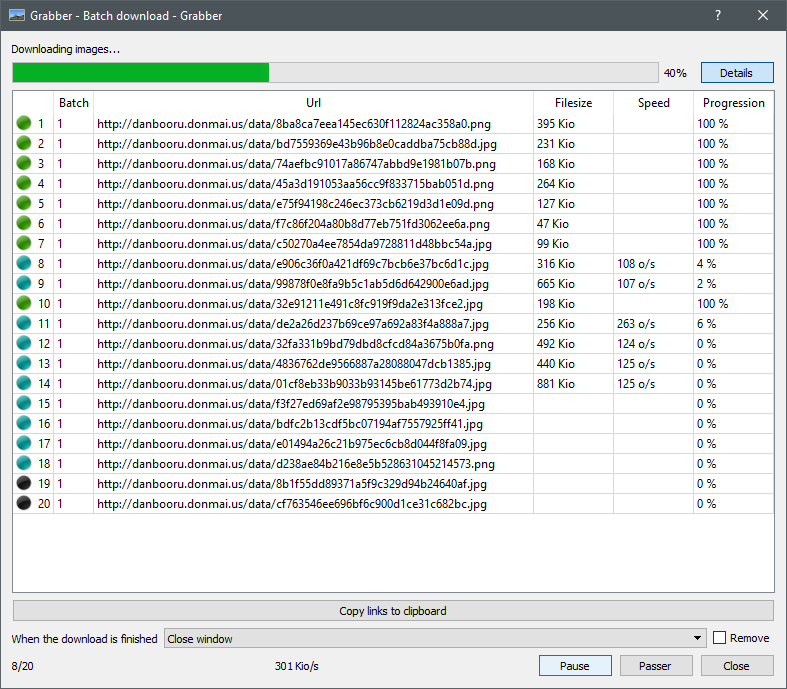Click the Speed column header
Viewport: 787px width, 689px height.
[x=653, y=103]
